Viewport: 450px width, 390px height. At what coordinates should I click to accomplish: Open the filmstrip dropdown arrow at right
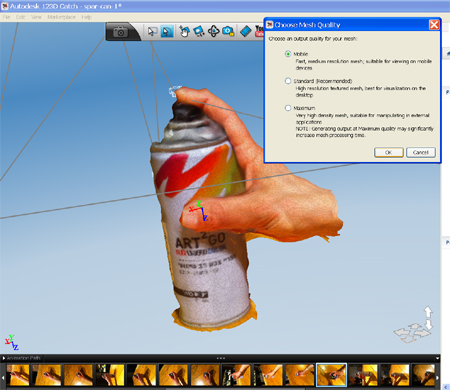tap(437, 358)
